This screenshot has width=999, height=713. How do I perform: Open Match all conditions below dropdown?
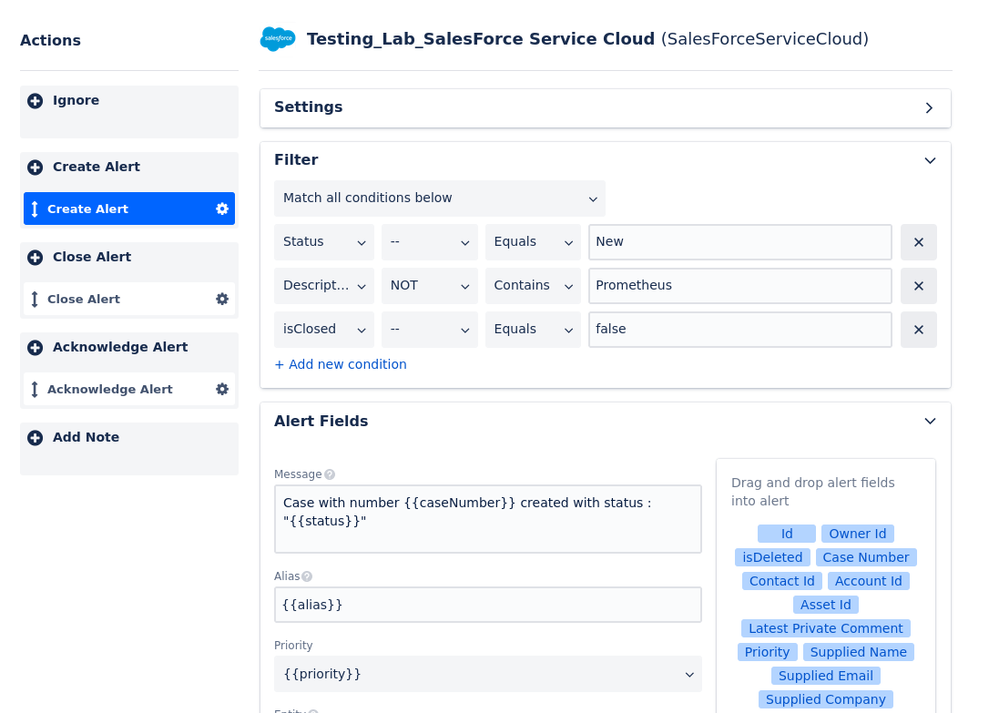[x=440, y=198]
